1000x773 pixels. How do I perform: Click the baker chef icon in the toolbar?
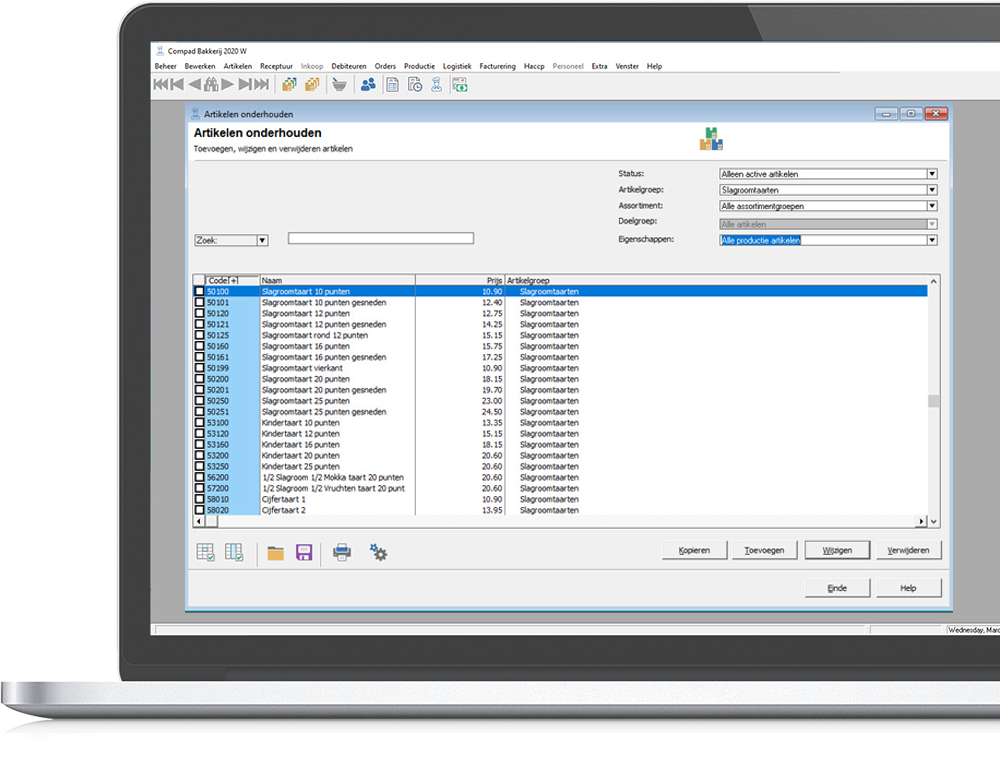click(437, 84)
